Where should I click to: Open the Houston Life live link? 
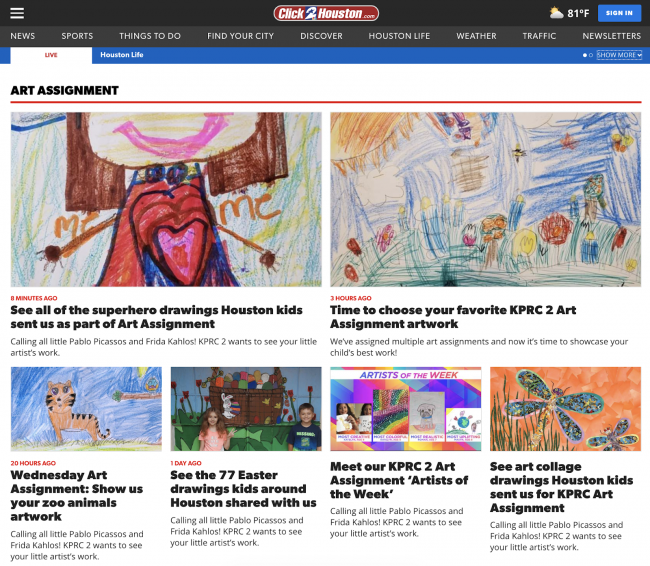click(122, 55)
